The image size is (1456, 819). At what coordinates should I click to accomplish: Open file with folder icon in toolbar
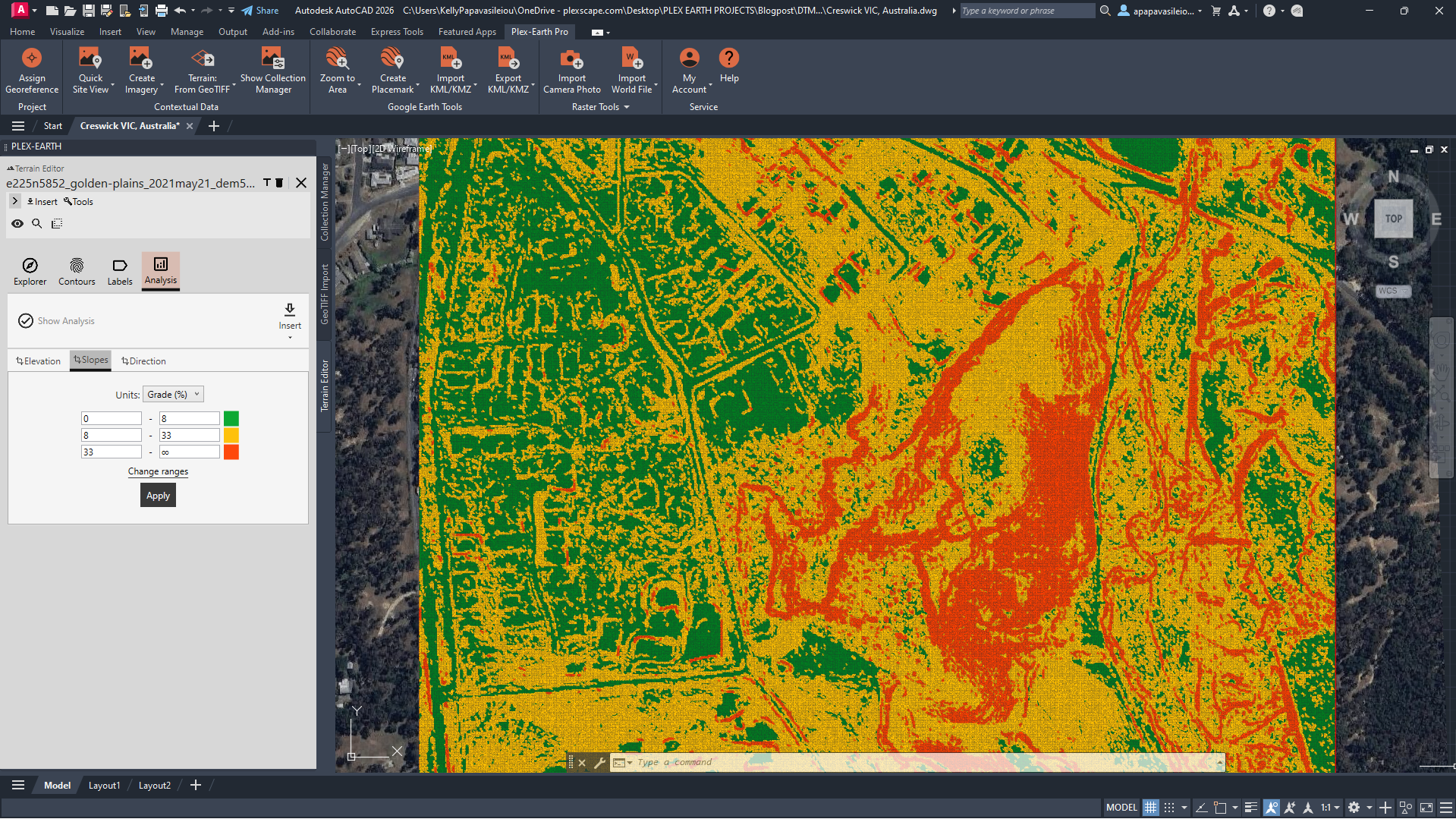70,11
